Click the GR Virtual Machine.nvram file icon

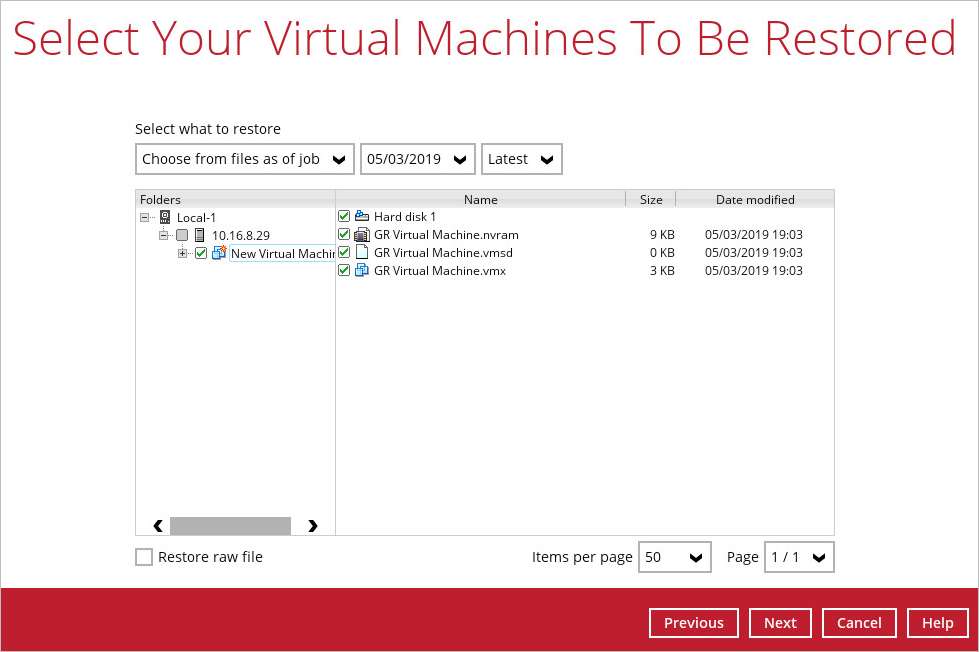[x=362, y=234]
